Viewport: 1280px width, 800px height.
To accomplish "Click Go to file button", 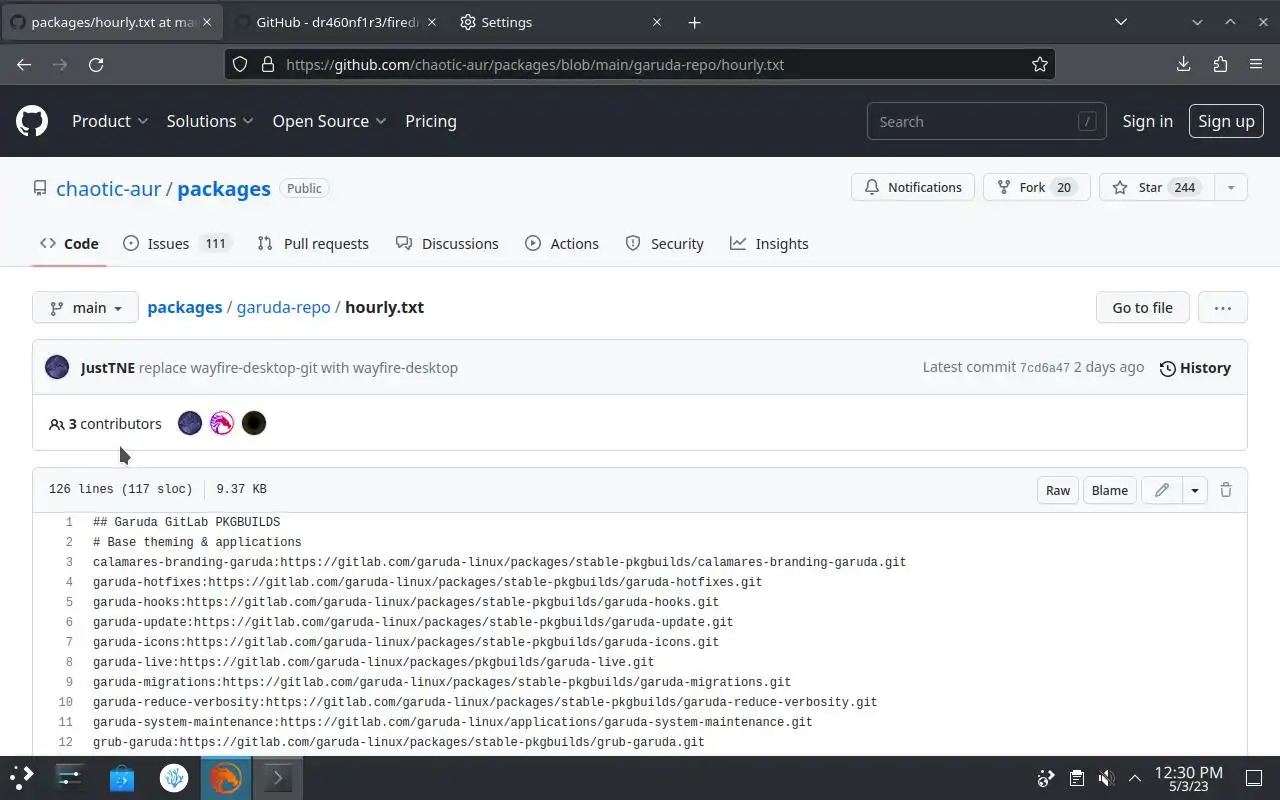I will coord(1142,308).
